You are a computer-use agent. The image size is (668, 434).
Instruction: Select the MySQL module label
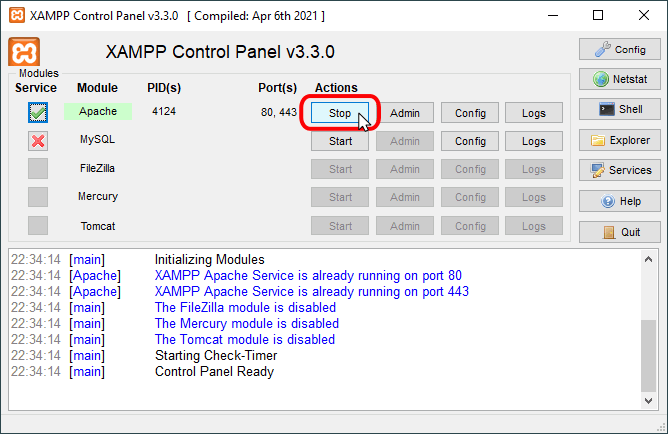click(98, 140)
